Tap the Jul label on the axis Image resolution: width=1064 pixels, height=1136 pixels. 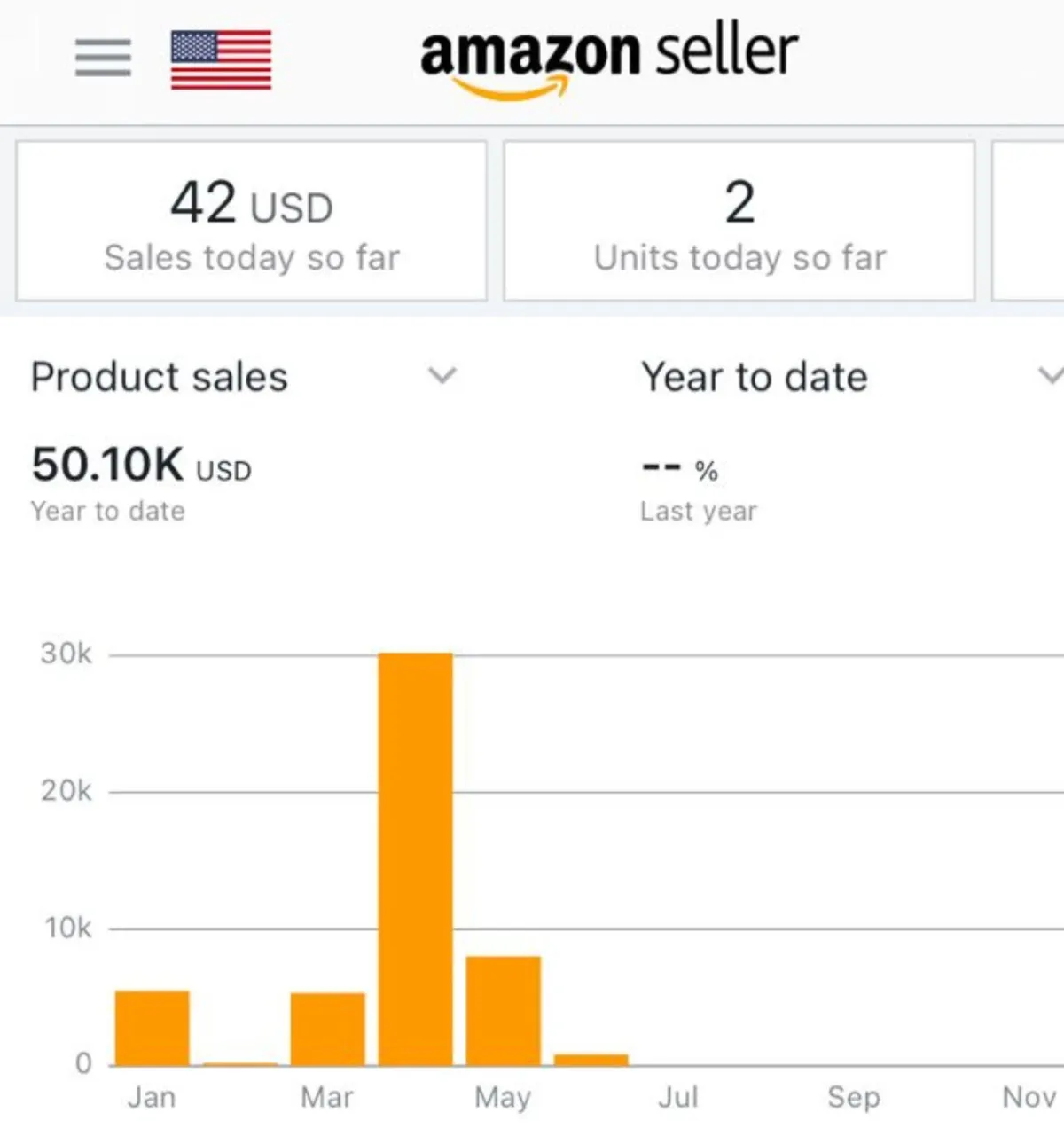(678, 1097)
